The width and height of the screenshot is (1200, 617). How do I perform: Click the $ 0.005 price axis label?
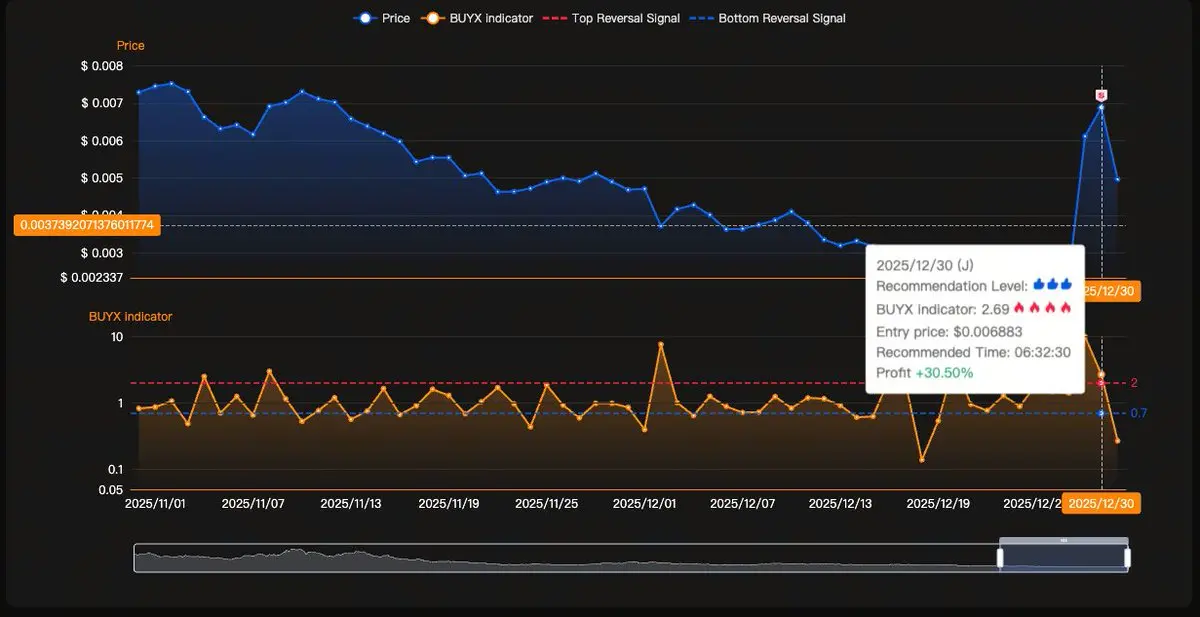point(104,178)
